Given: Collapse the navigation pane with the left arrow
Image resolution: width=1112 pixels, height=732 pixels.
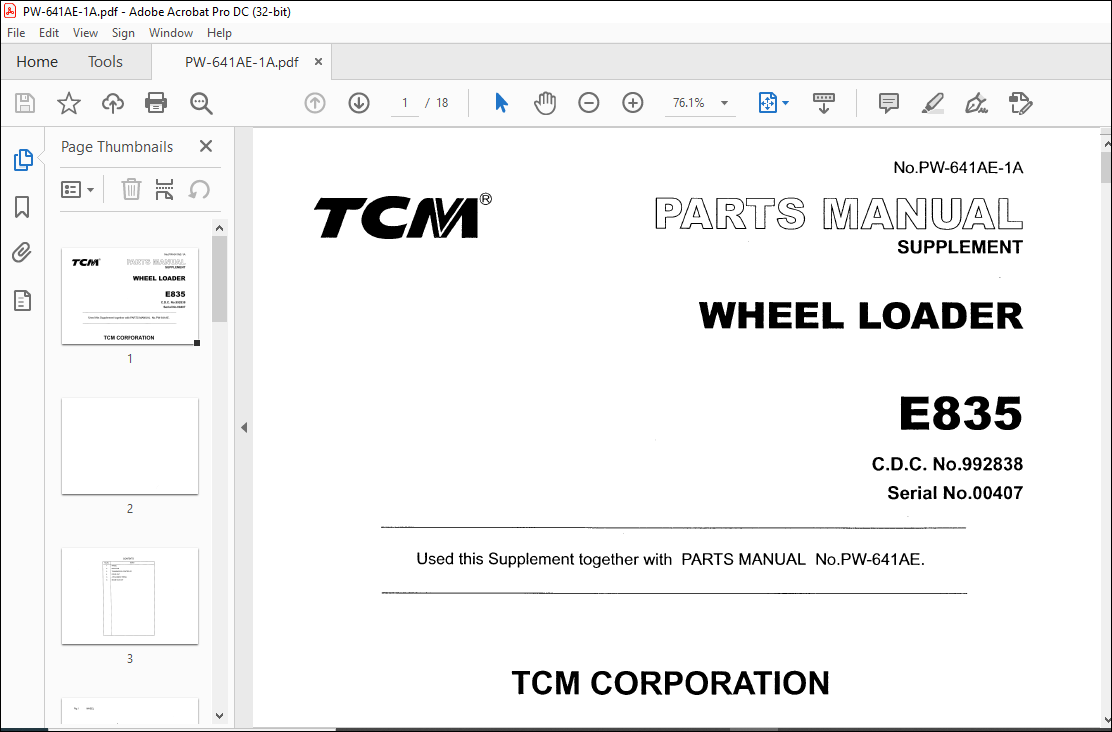Looking at the screenshot, I should point(244,428).
